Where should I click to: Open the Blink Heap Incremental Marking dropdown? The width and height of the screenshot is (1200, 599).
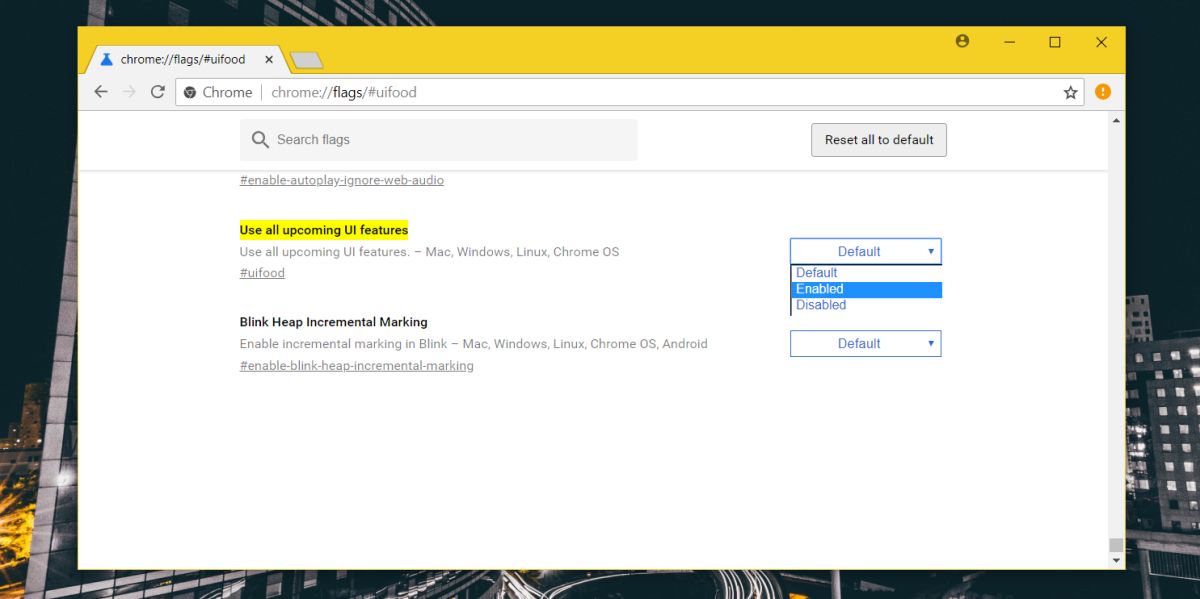tap(865, 343)
